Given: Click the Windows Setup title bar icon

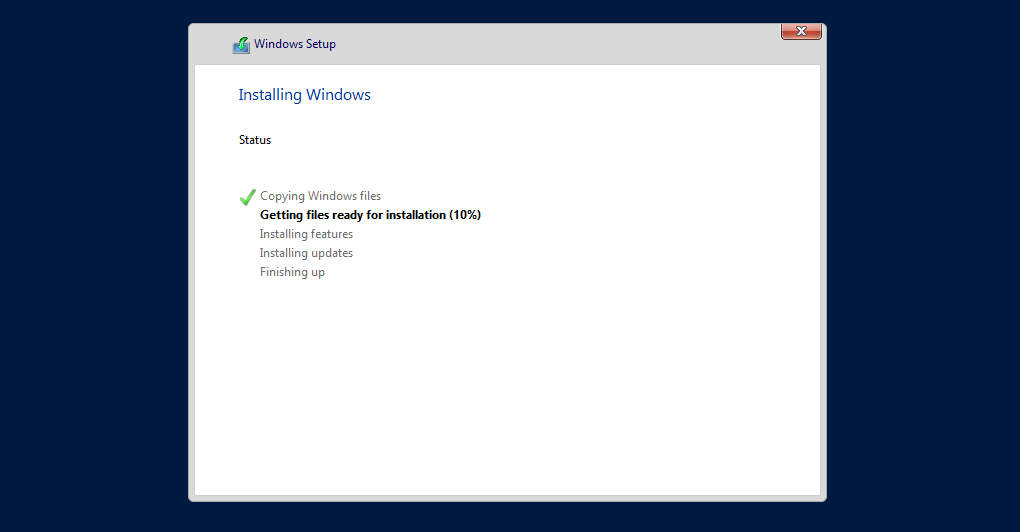Looking at the screenshot, I should pos(241,45).
